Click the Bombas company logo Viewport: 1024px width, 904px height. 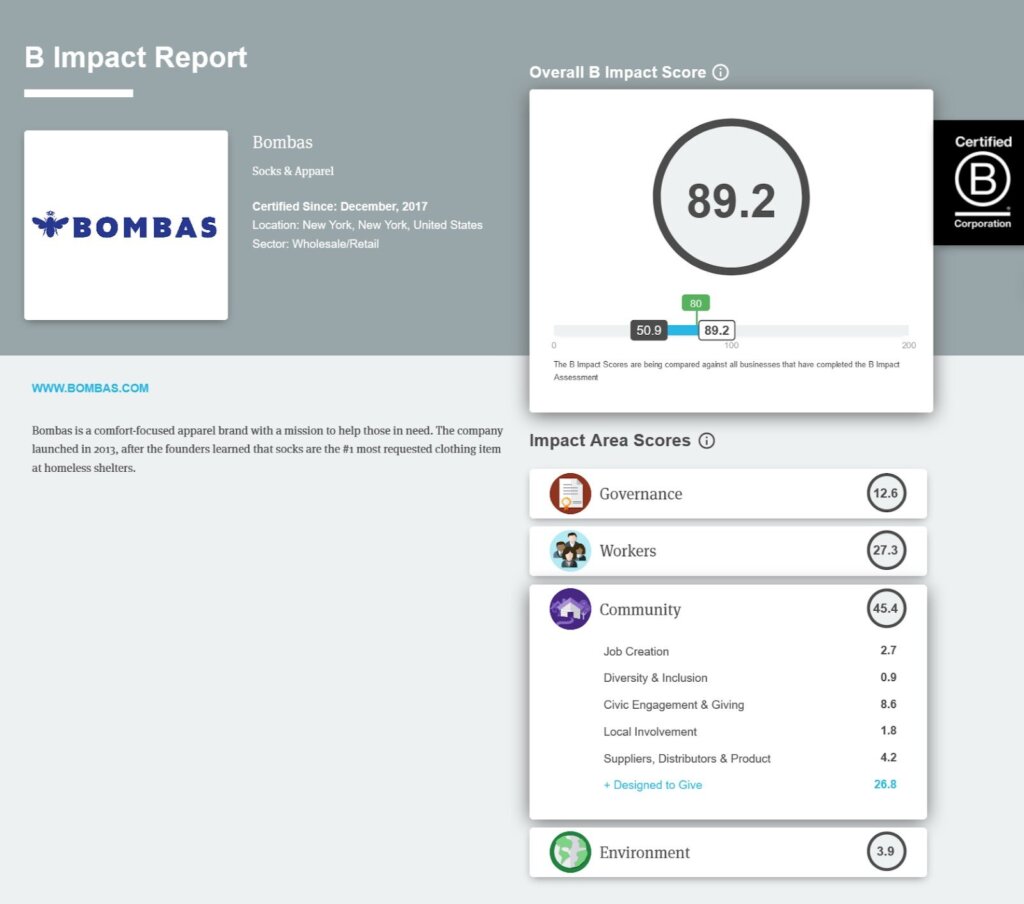point(126,225)
